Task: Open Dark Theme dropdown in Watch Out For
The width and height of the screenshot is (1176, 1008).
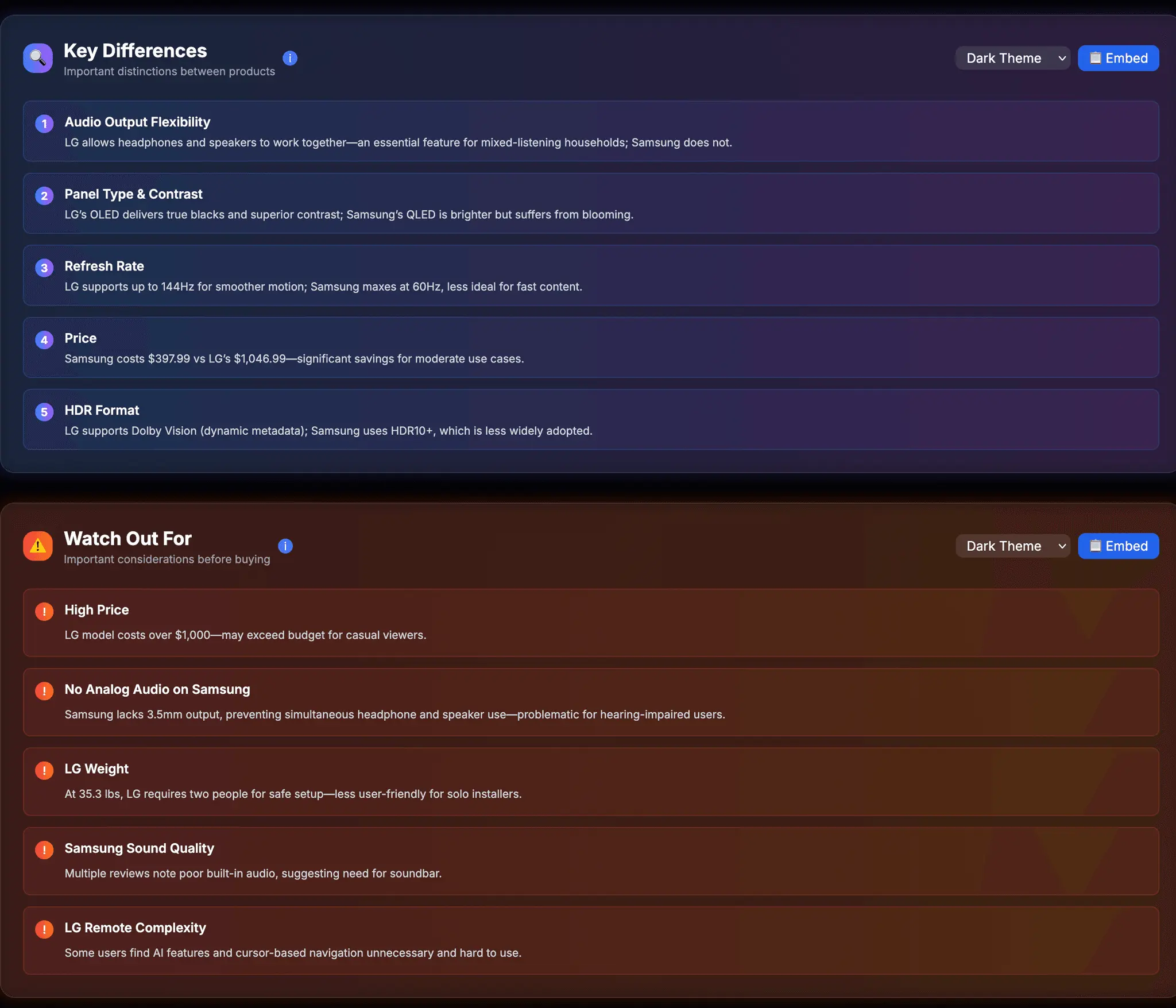Action: [1013, 546]
